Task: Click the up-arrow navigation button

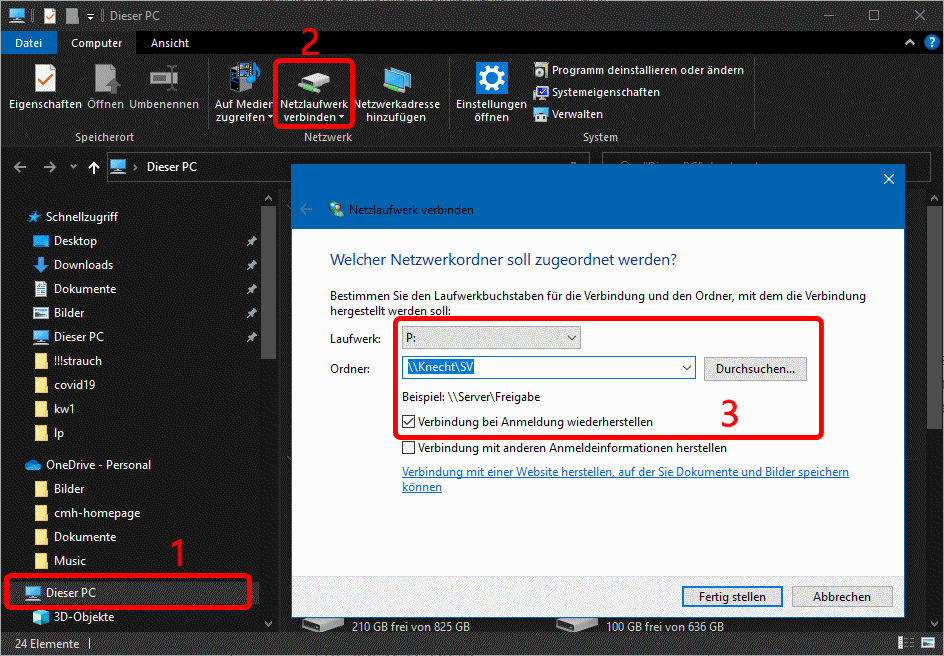Action: pos(94,167)
